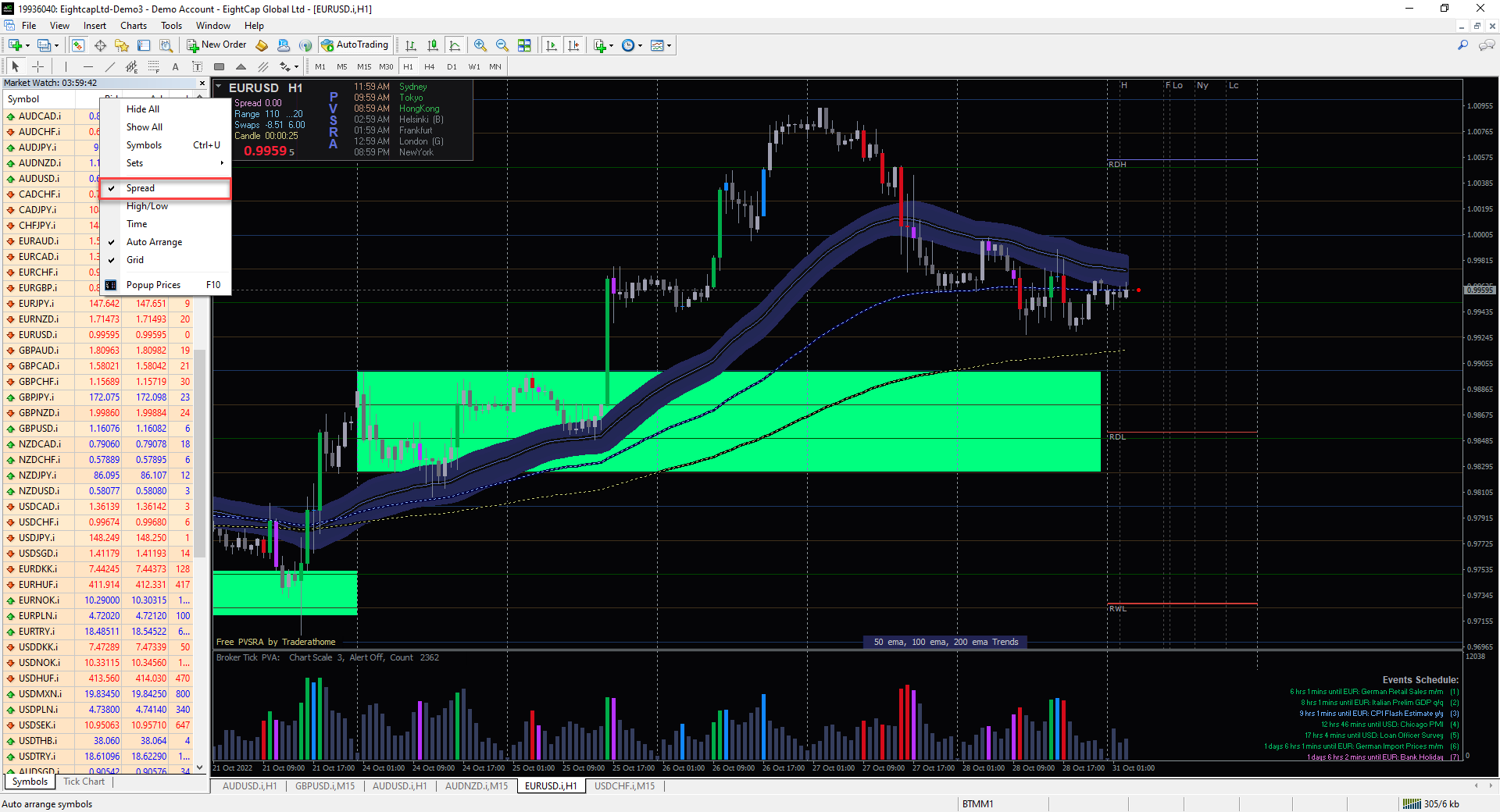Draw a vertical line tool

[x=66, y=67]
